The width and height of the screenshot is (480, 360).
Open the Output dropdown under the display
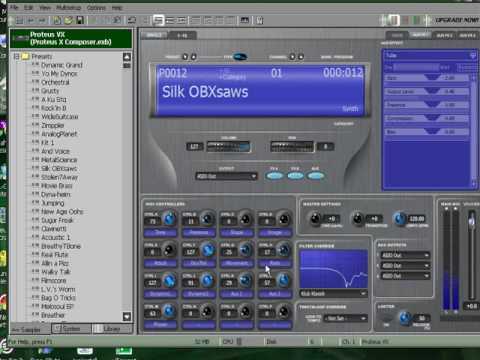click(226, 176)
